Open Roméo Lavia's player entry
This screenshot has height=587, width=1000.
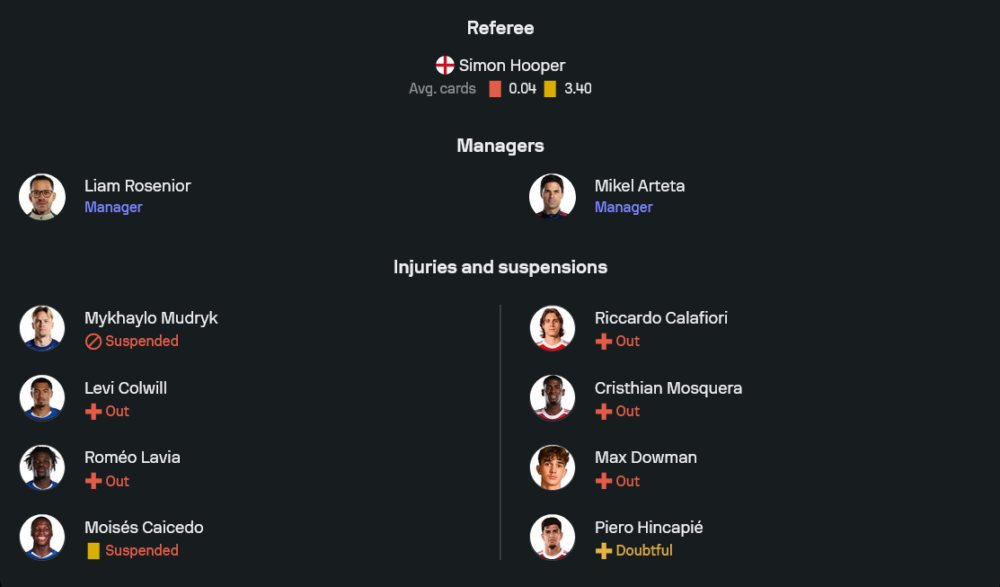tap(132, 458)
